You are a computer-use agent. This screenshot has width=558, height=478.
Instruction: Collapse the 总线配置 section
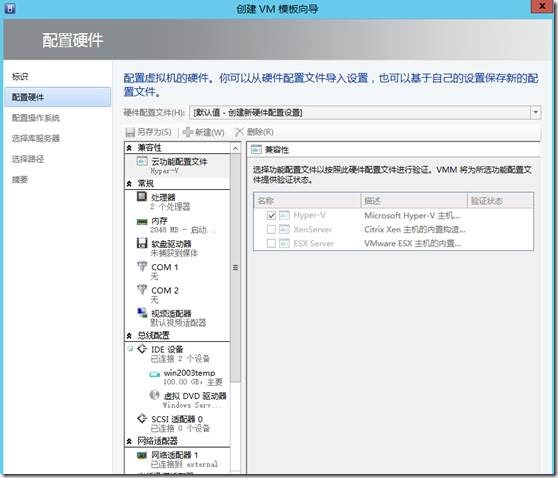click(129, 335)
